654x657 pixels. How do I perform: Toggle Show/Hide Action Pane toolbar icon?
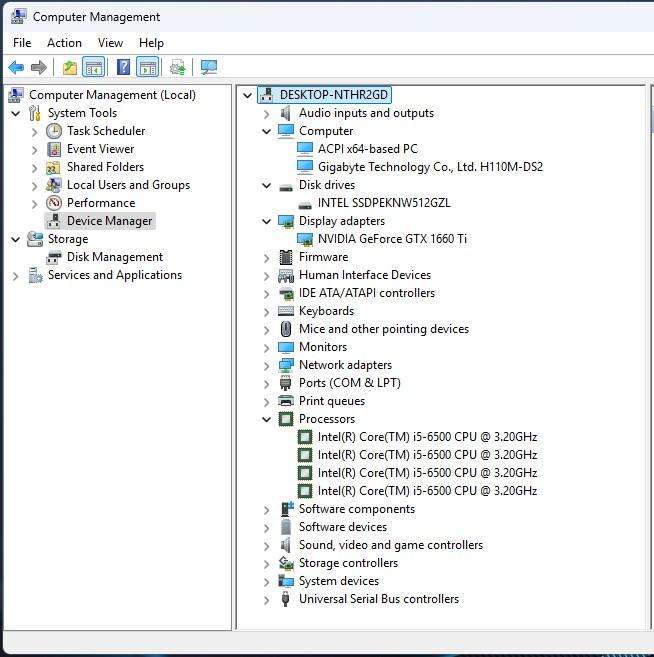tap(147, 67)
